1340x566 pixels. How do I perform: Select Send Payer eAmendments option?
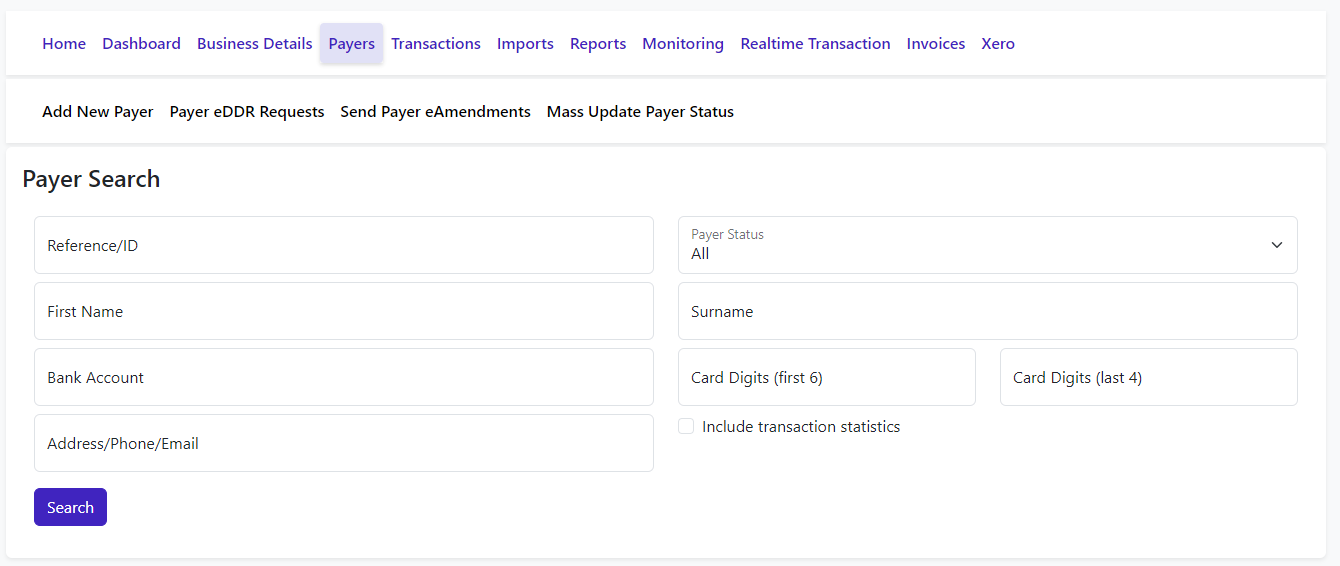[x=435, y=112]
